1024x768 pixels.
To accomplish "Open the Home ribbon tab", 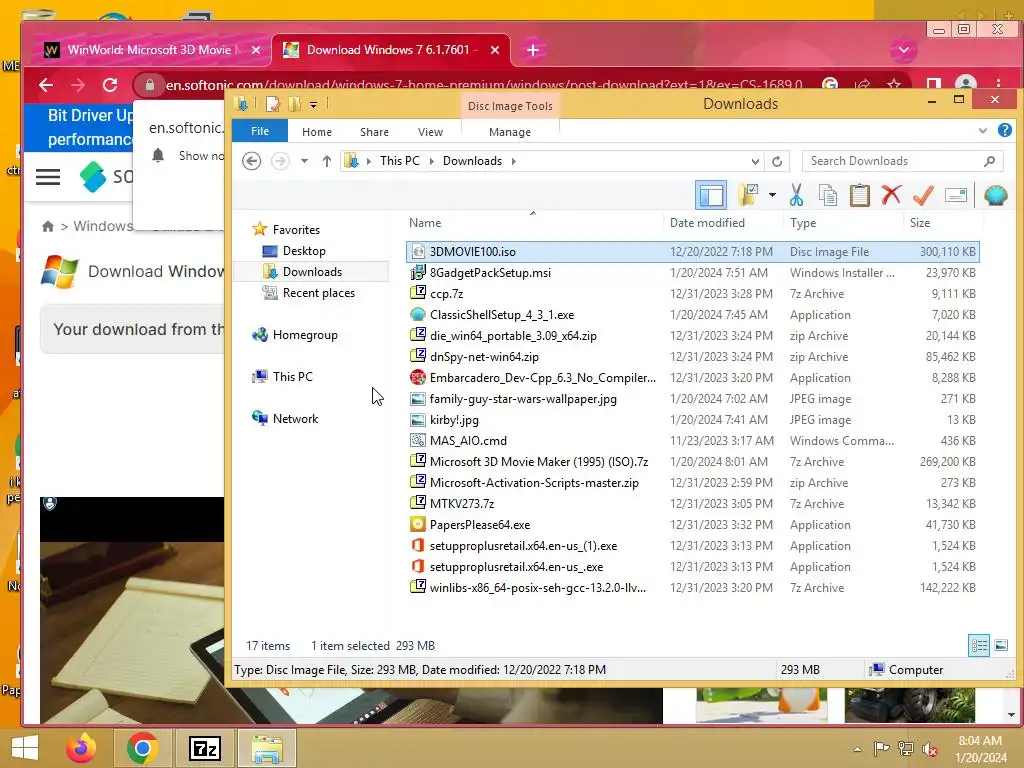I will point(317,132).
